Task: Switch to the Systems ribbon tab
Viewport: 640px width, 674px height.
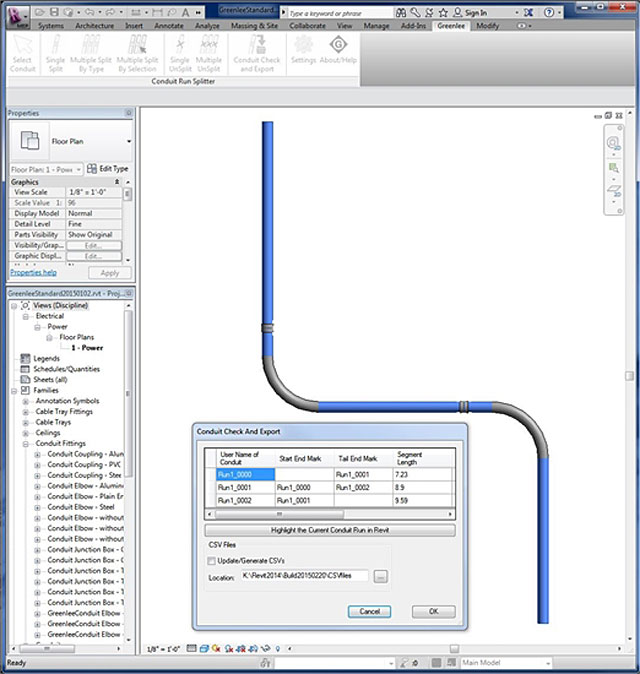Action: [51, 26]
